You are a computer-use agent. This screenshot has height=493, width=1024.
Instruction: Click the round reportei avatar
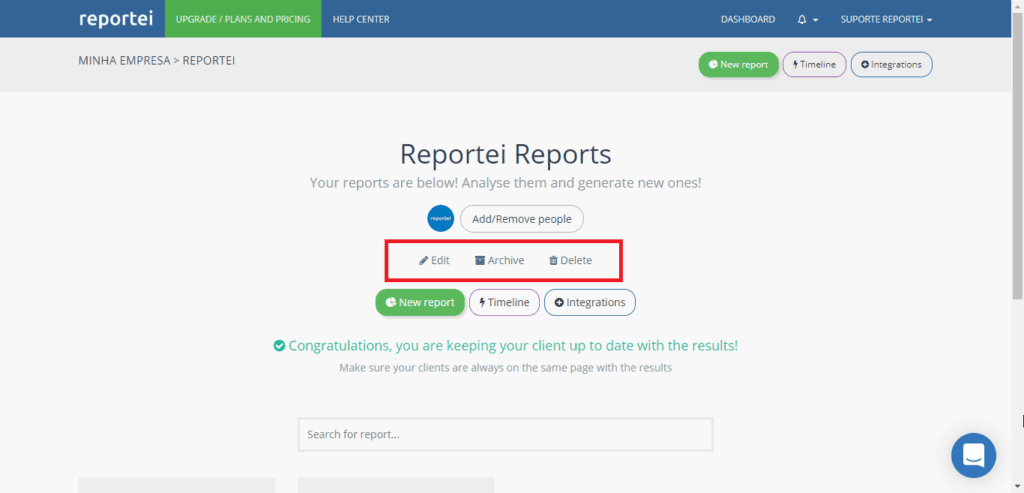[x=441, y=219]
